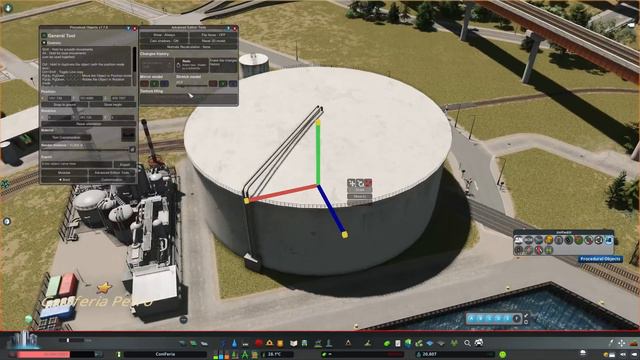
Task: Select the gizmo position mode icon
Action: tap(351, 183)
